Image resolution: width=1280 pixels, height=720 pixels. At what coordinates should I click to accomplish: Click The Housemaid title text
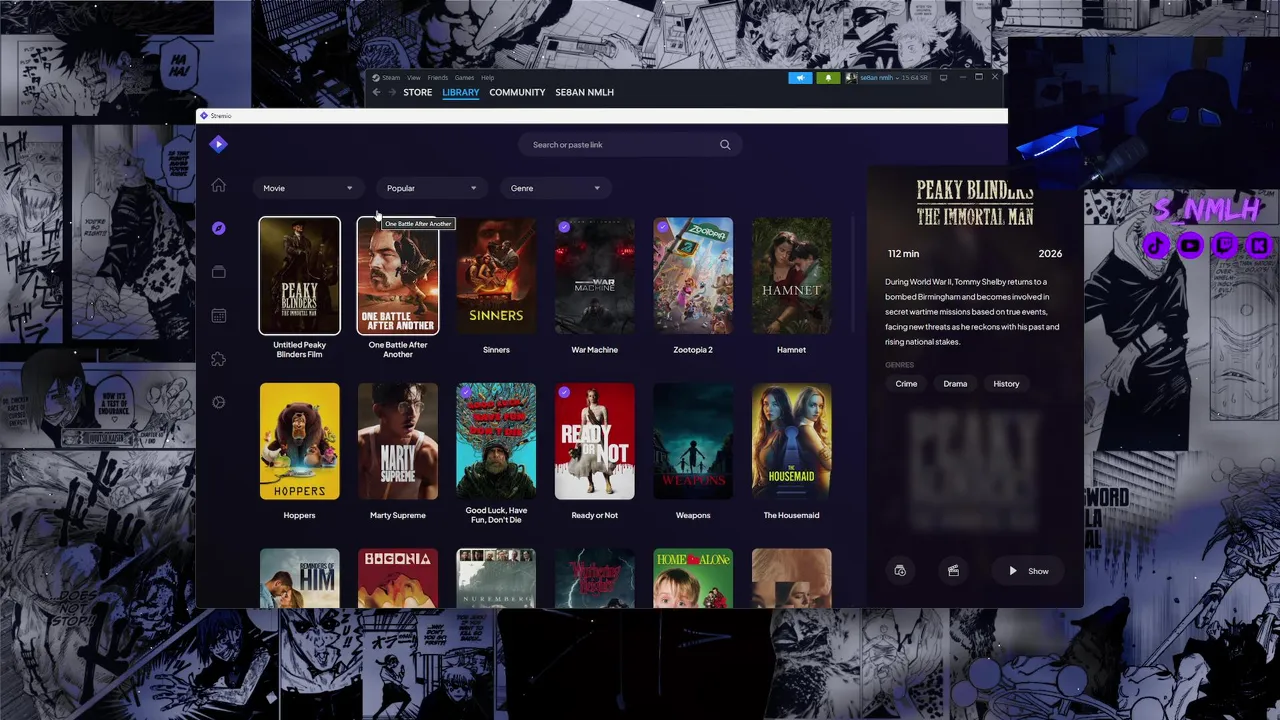click(791, 515)
